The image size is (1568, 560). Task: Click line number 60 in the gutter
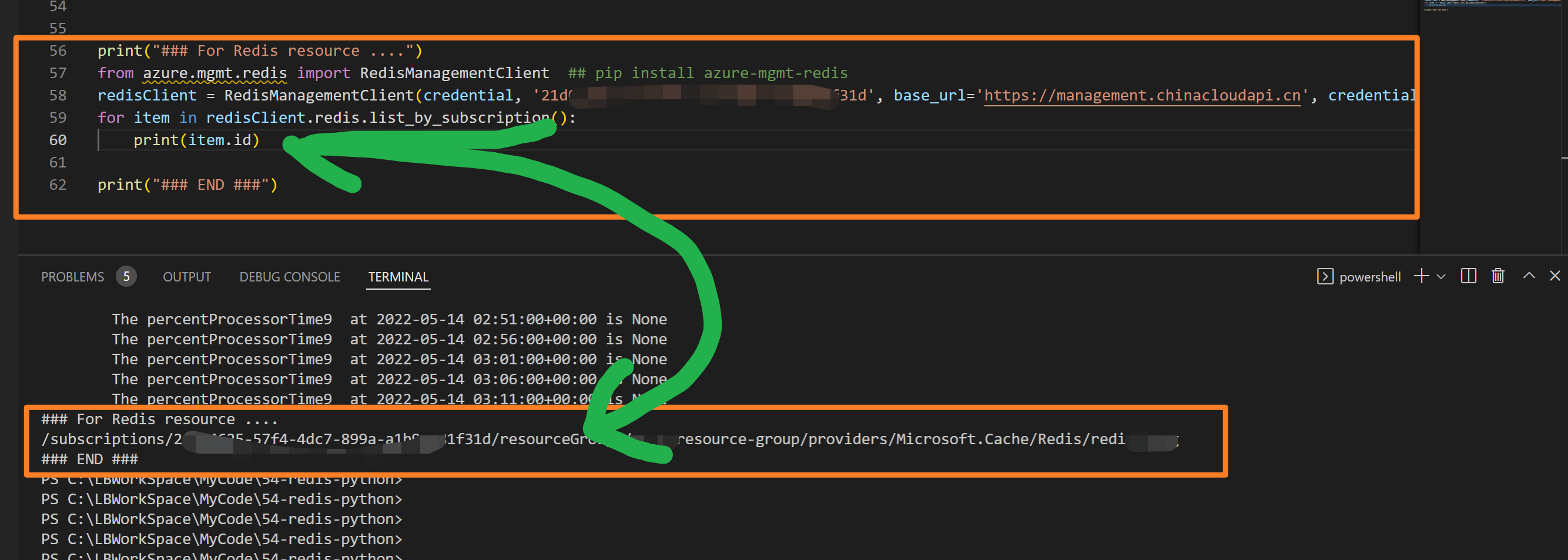[58, 140]
